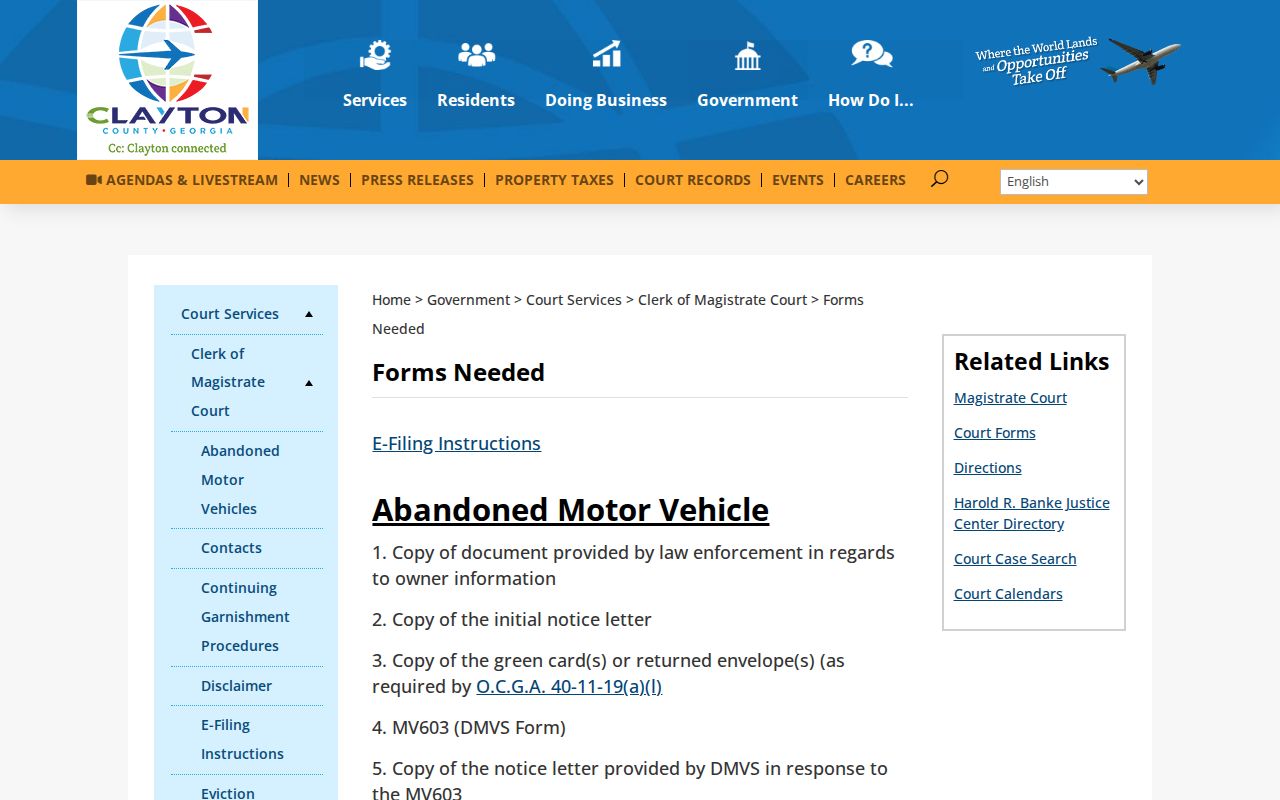Click the Government building icon
Screen dimensions: 1280x800
pos(747,56)
